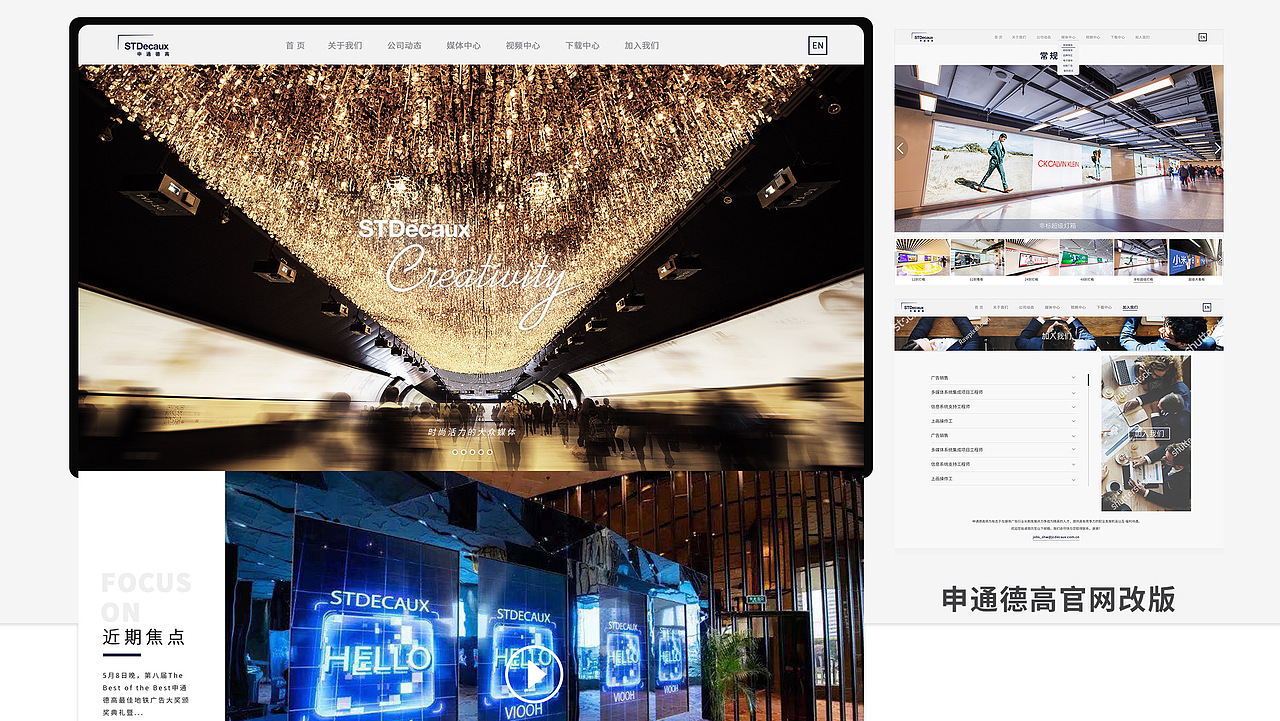Show previous slide in the 常规 media gallery

[900, 148]
